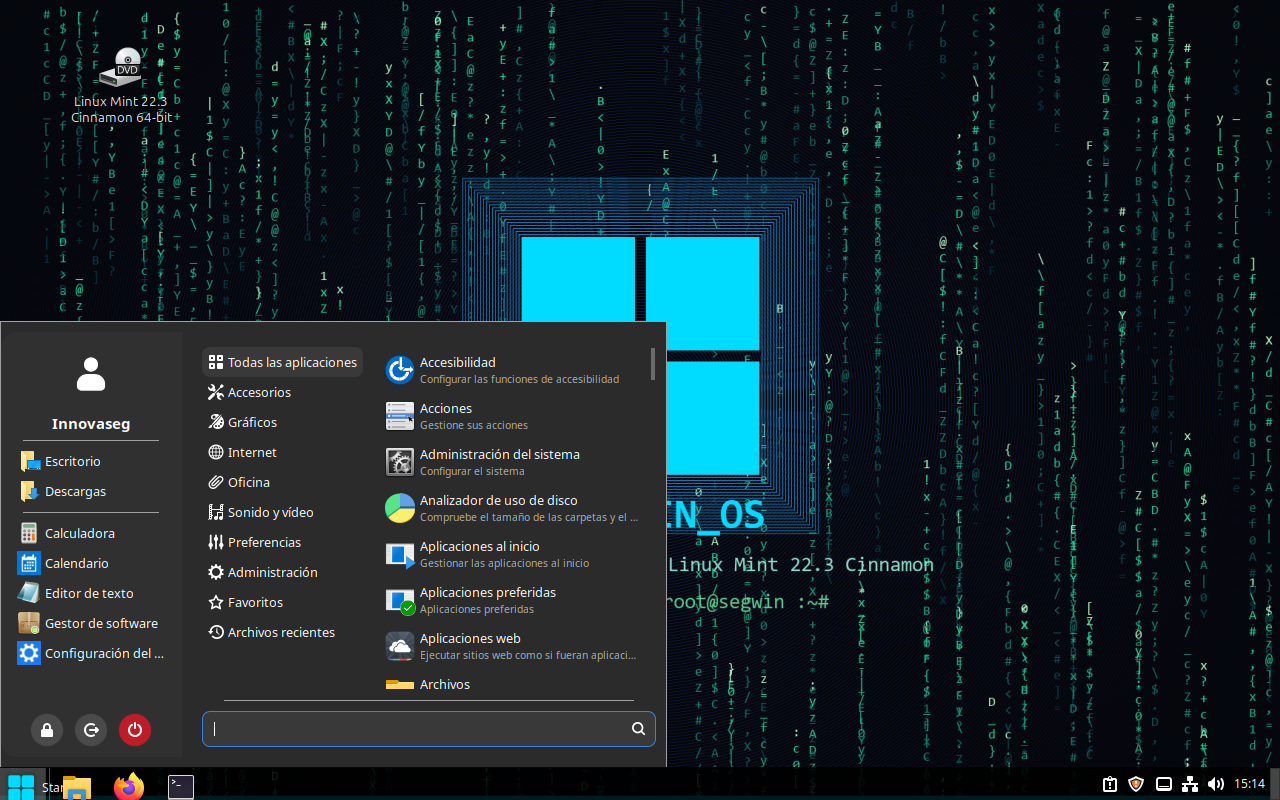Open the file manager from the taskbar
Screen dimensions: 1280x800
pyautogui.click(x=77, y=787)
